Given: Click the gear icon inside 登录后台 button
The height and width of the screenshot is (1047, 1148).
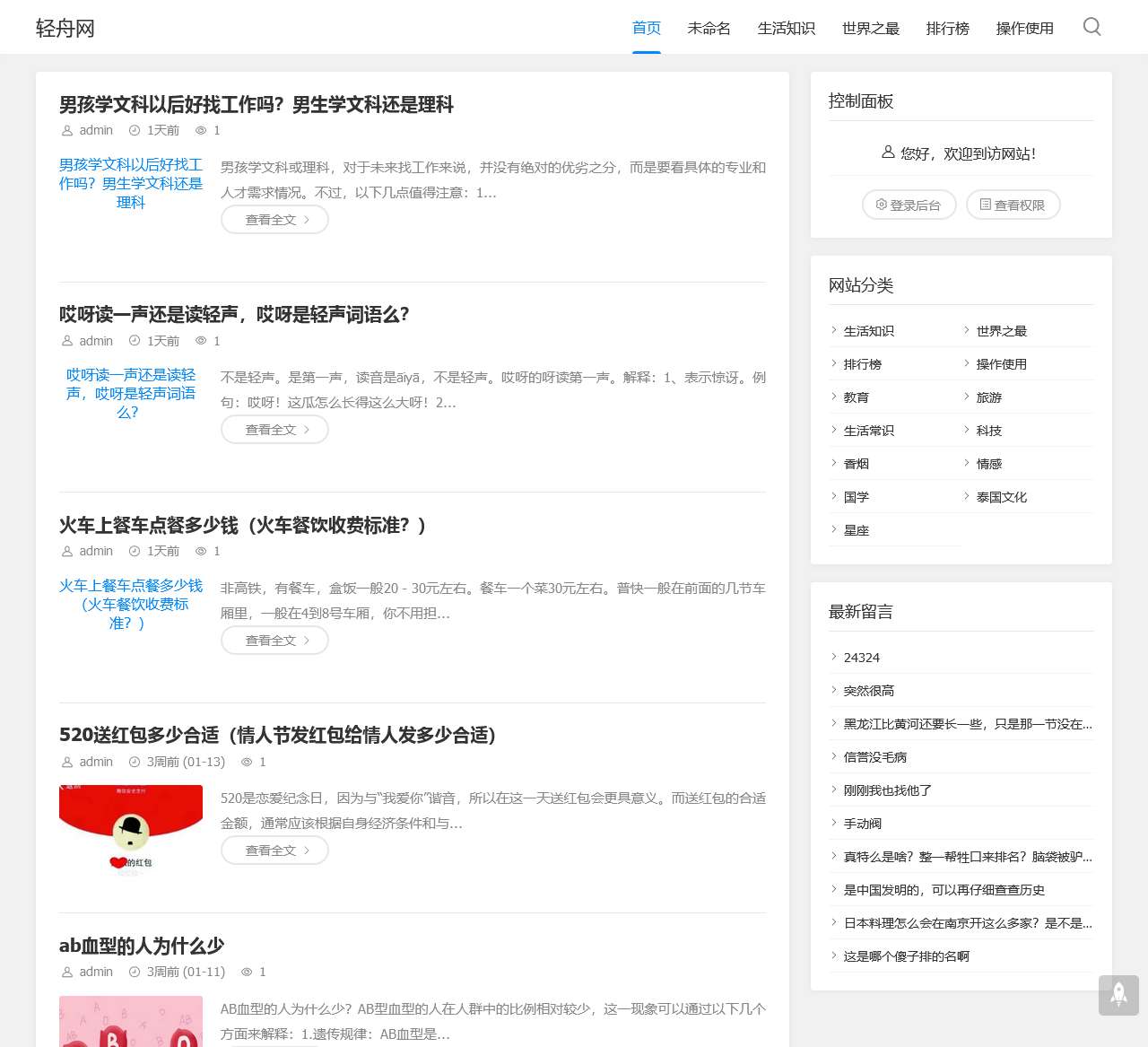Looking at the screenshot, I should coord(882,205).
